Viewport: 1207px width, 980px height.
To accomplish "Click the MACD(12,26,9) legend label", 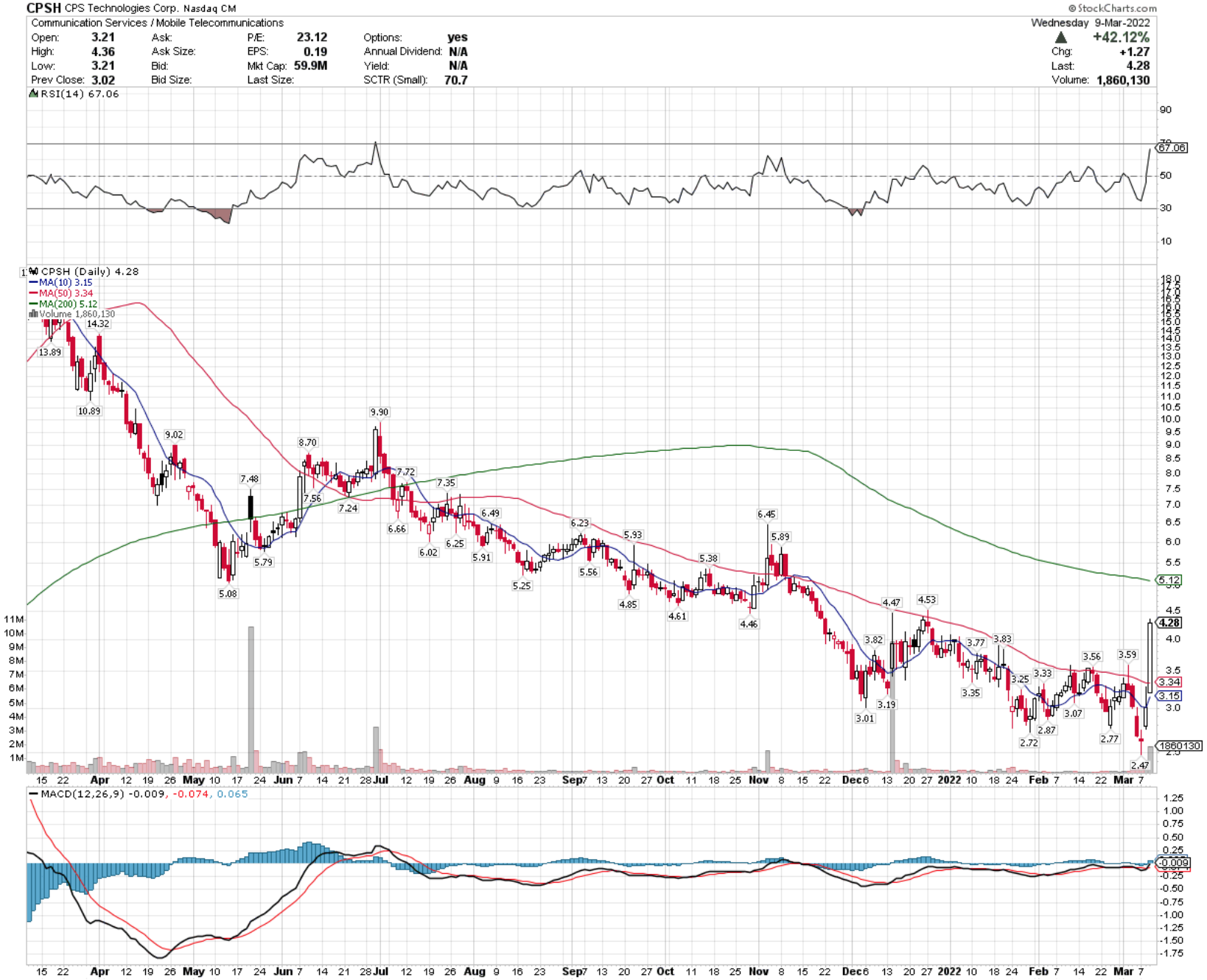I will (83, 794).
